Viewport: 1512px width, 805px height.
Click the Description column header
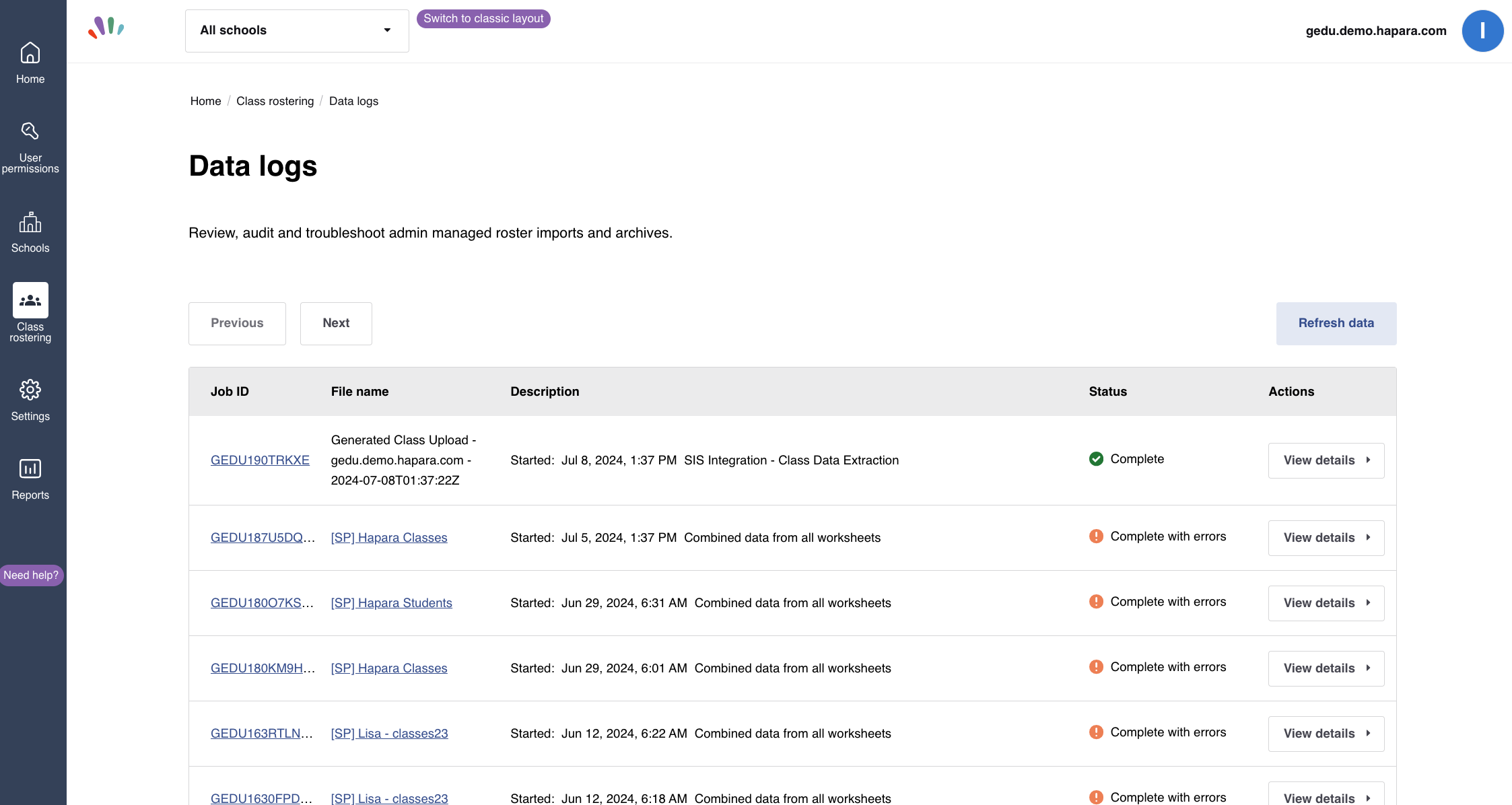click(545, 392)
